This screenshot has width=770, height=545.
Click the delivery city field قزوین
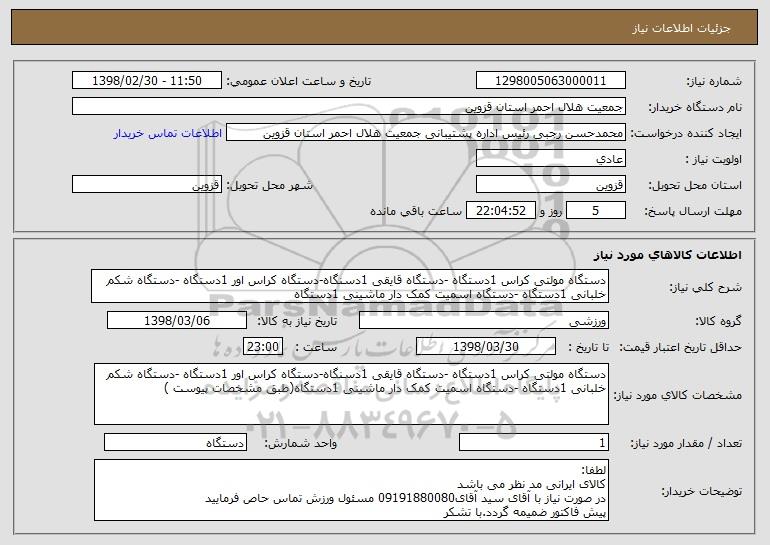[x=147, y=185]
